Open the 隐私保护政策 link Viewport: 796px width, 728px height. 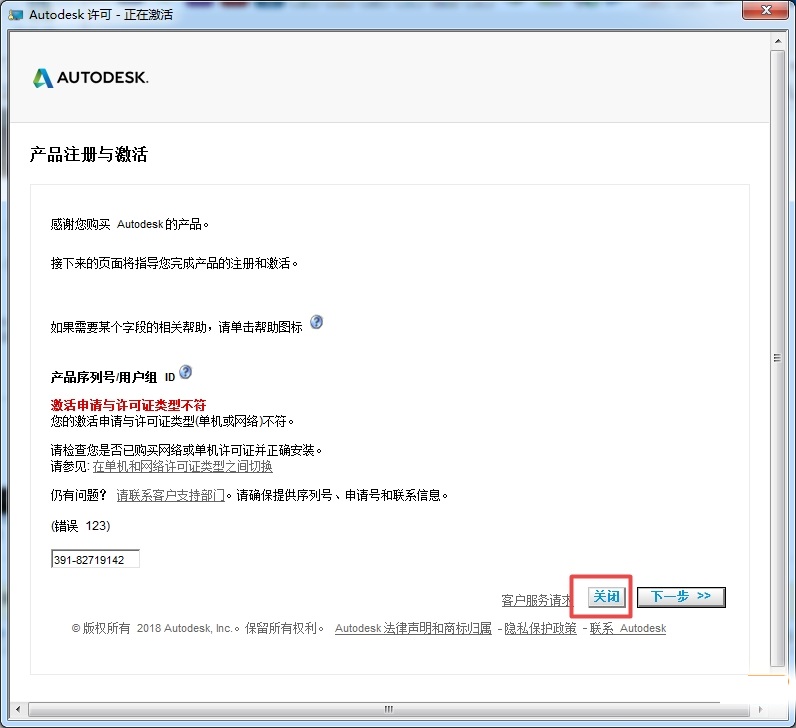[540, 628]
